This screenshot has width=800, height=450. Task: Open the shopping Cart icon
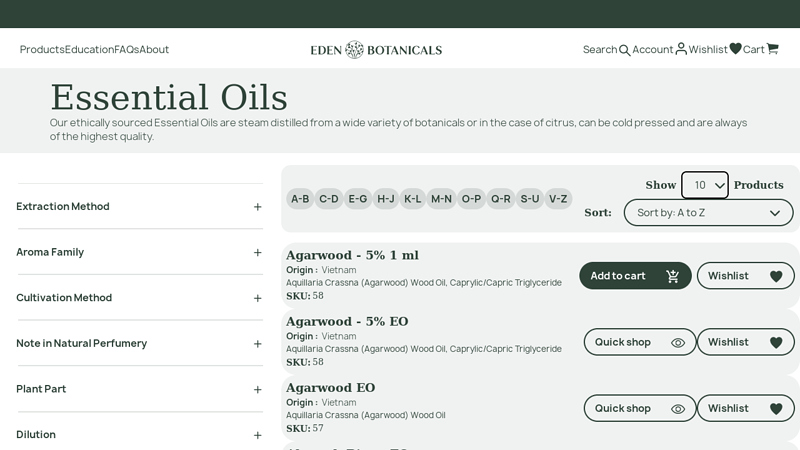point(773,49)
